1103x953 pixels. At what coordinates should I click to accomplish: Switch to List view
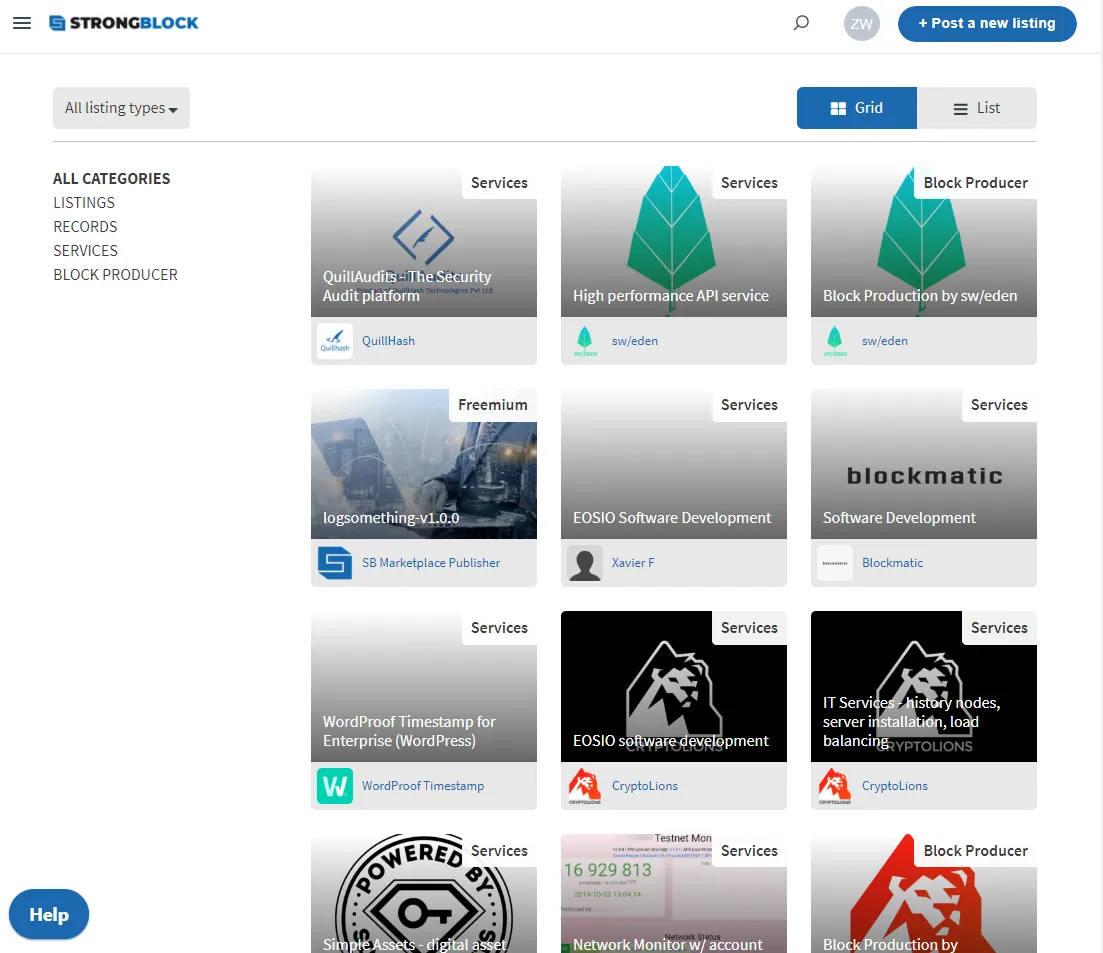point(976,108)
